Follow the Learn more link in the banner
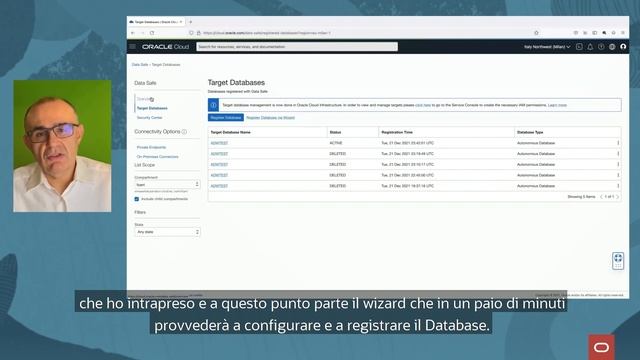The height and width of the screenshot is (360, 640). [557, 105]
